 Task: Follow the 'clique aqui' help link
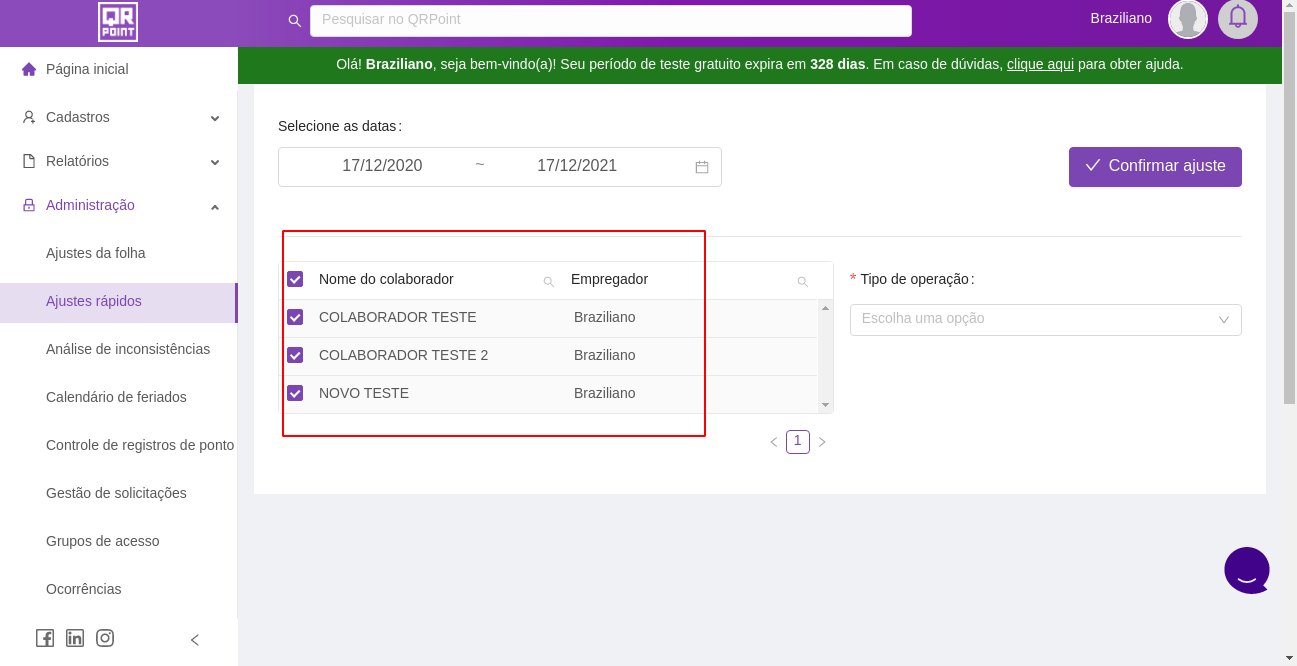coord(1040,64)
